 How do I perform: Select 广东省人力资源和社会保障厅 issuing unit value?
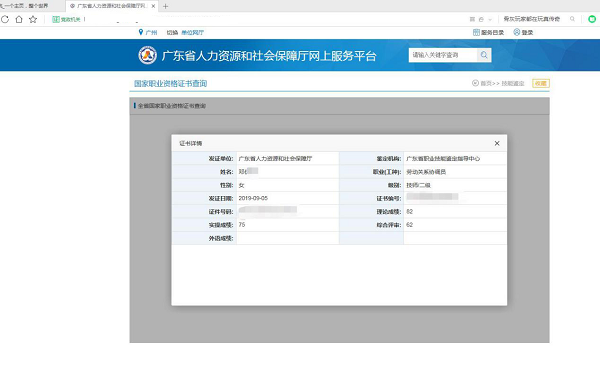(x=275, y=158)
